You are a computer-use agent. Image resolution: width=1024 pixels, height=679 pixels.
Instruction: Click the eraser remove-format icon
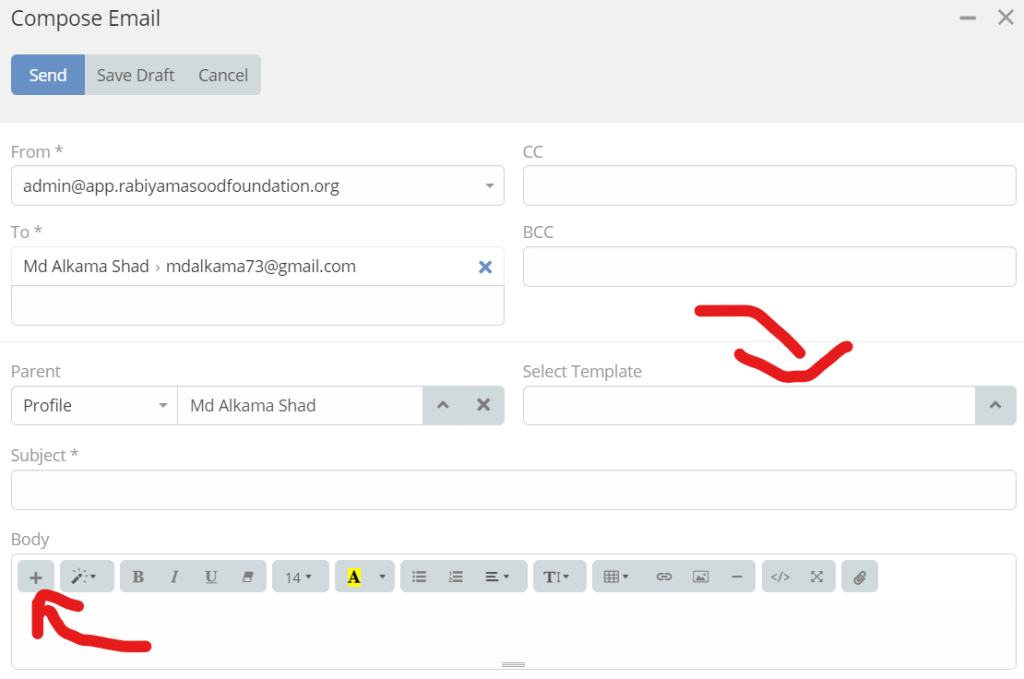(x=248, y=576)
